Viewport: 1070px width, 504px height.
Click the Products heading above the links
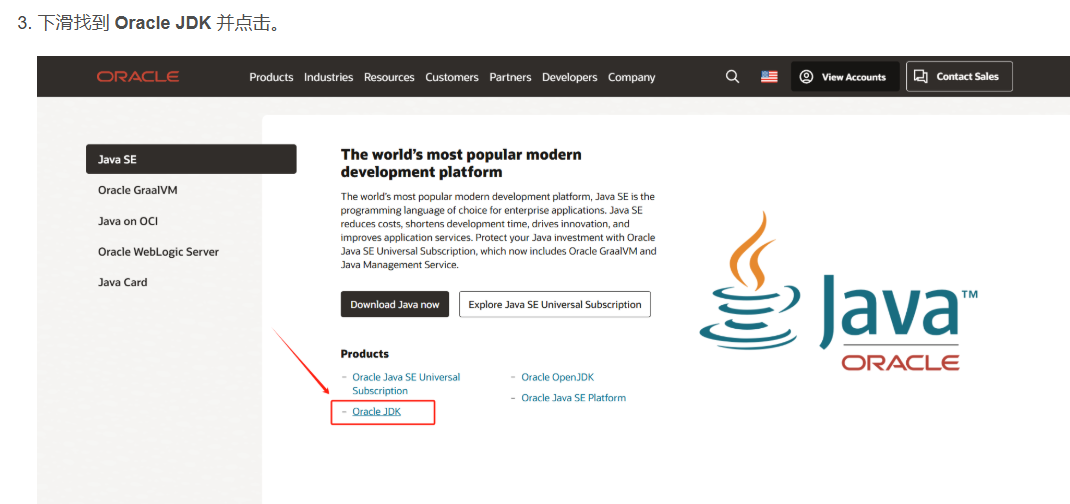click(x=364, y=354)
